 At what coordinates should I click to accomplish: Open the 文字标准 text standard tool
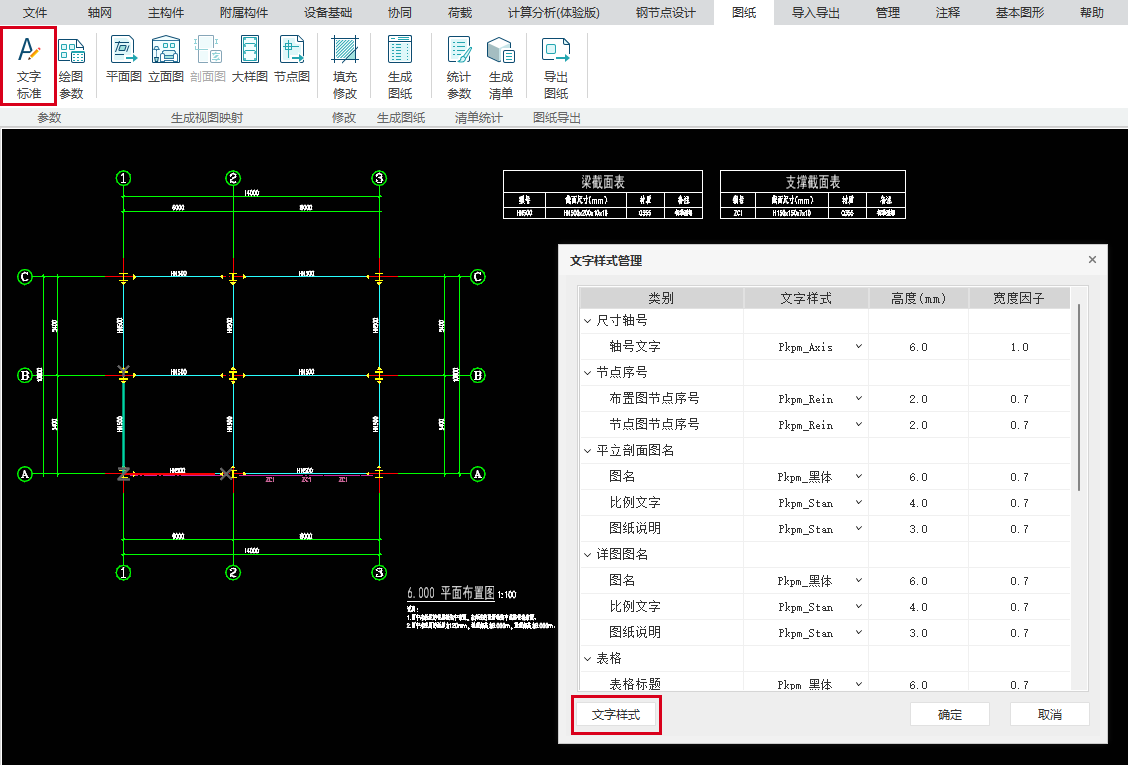pos(29,66)
